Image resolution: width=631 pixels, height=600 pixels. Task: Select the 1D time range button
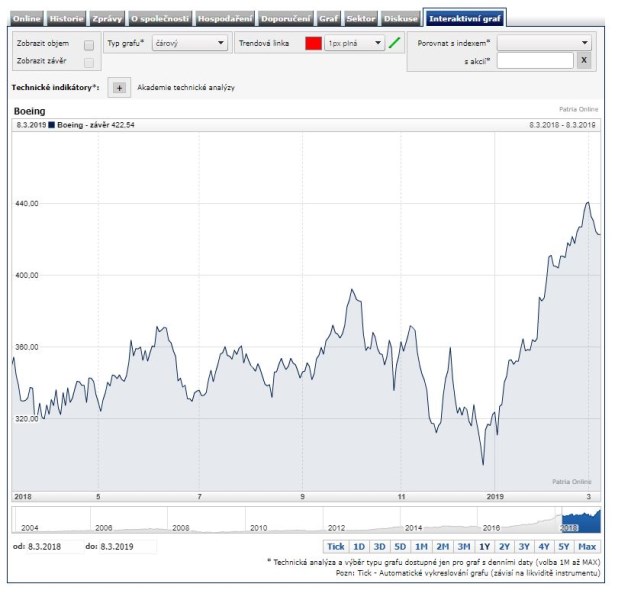click(359, 546)
